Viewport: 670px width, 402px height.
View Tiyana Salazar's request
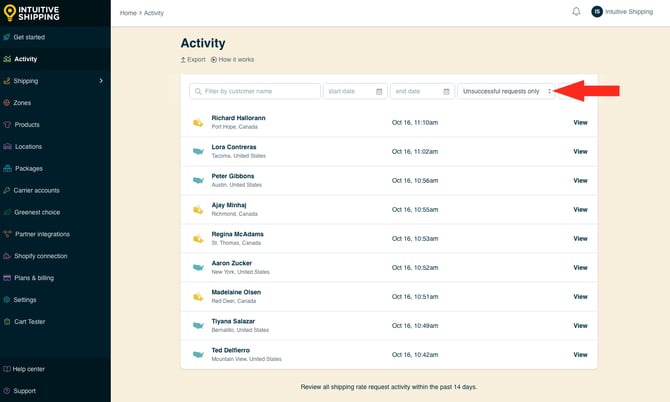pyautogui.click(x=580, y=326)
